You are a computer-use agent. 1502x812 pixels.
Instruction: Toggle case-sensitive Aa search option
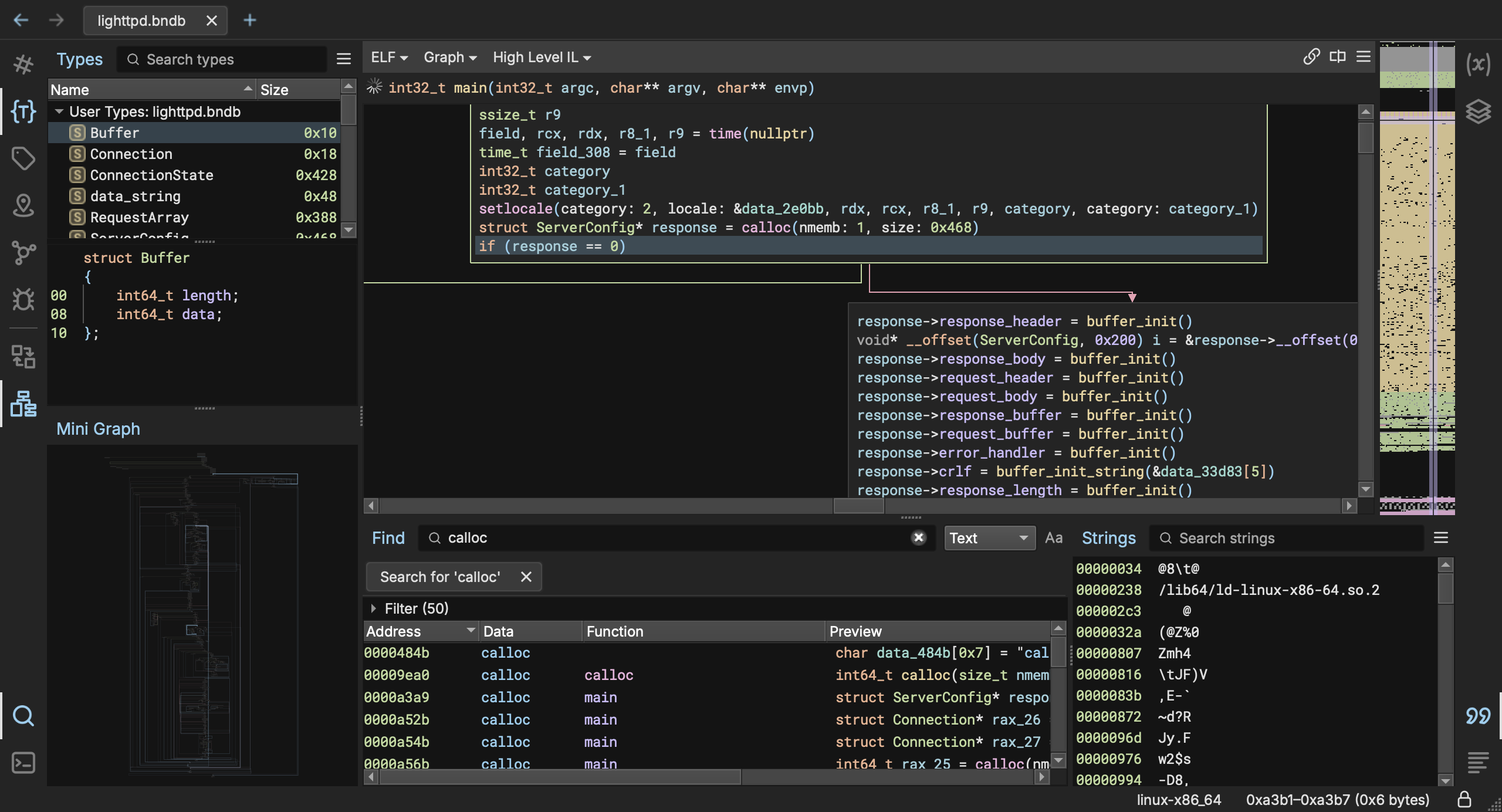1054,538
